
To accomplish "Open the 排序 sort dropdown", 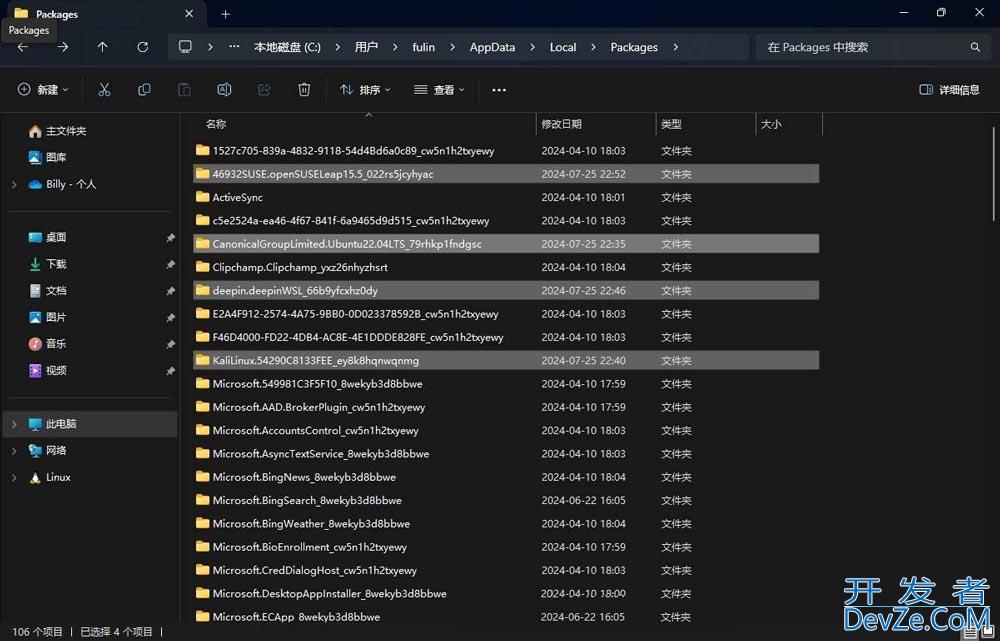I will (365, 90).
